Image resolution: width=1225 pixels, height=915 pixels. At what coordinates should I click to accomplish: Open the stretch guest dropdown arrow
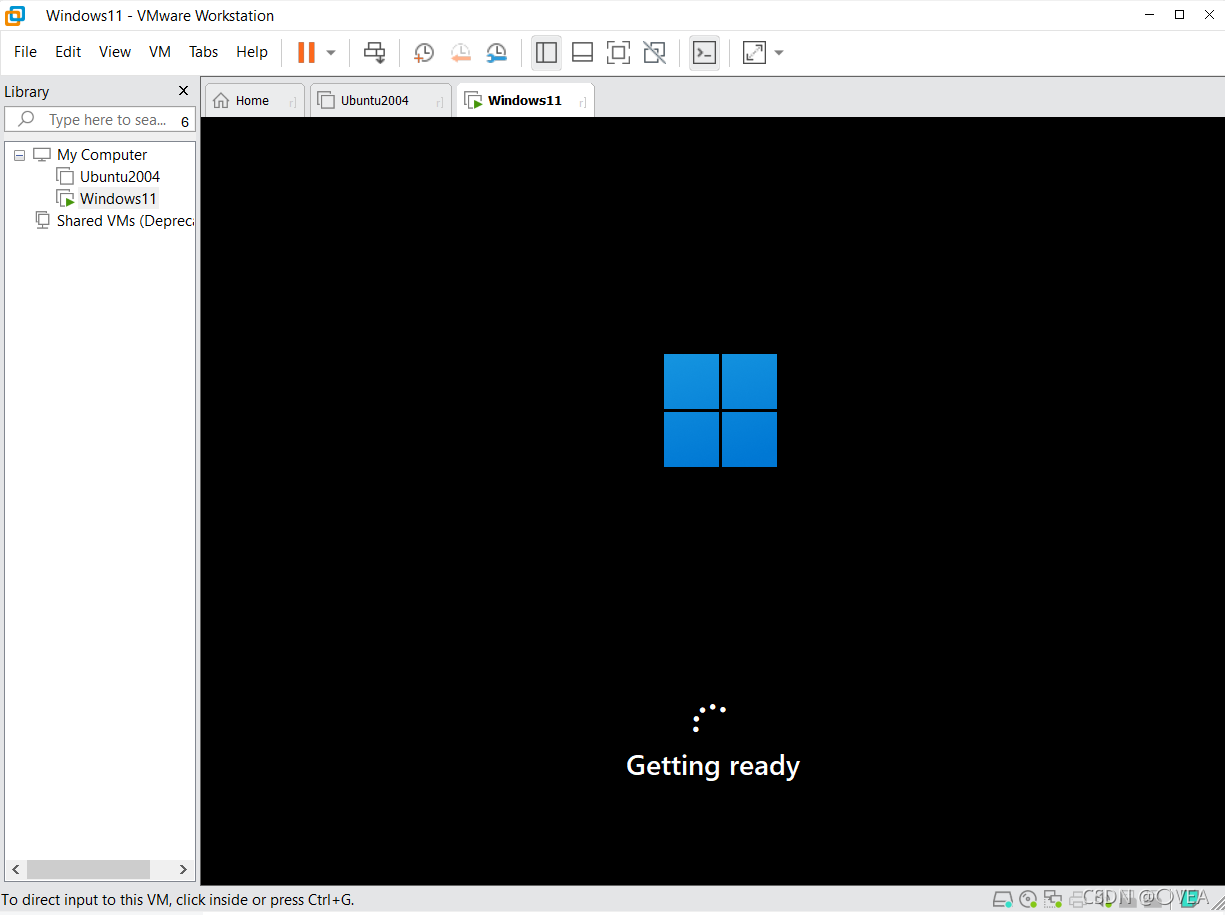[x=779, y=52]
